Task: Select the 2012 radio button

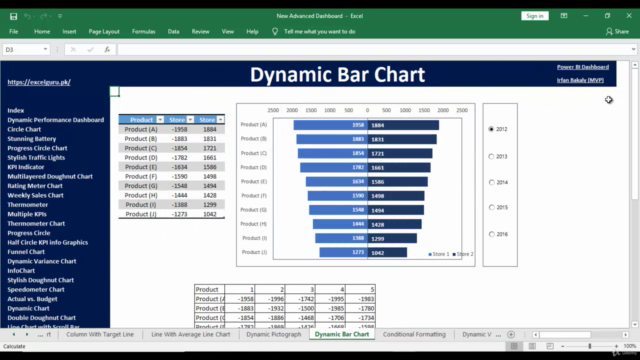Action: click(x=491, y=129)
